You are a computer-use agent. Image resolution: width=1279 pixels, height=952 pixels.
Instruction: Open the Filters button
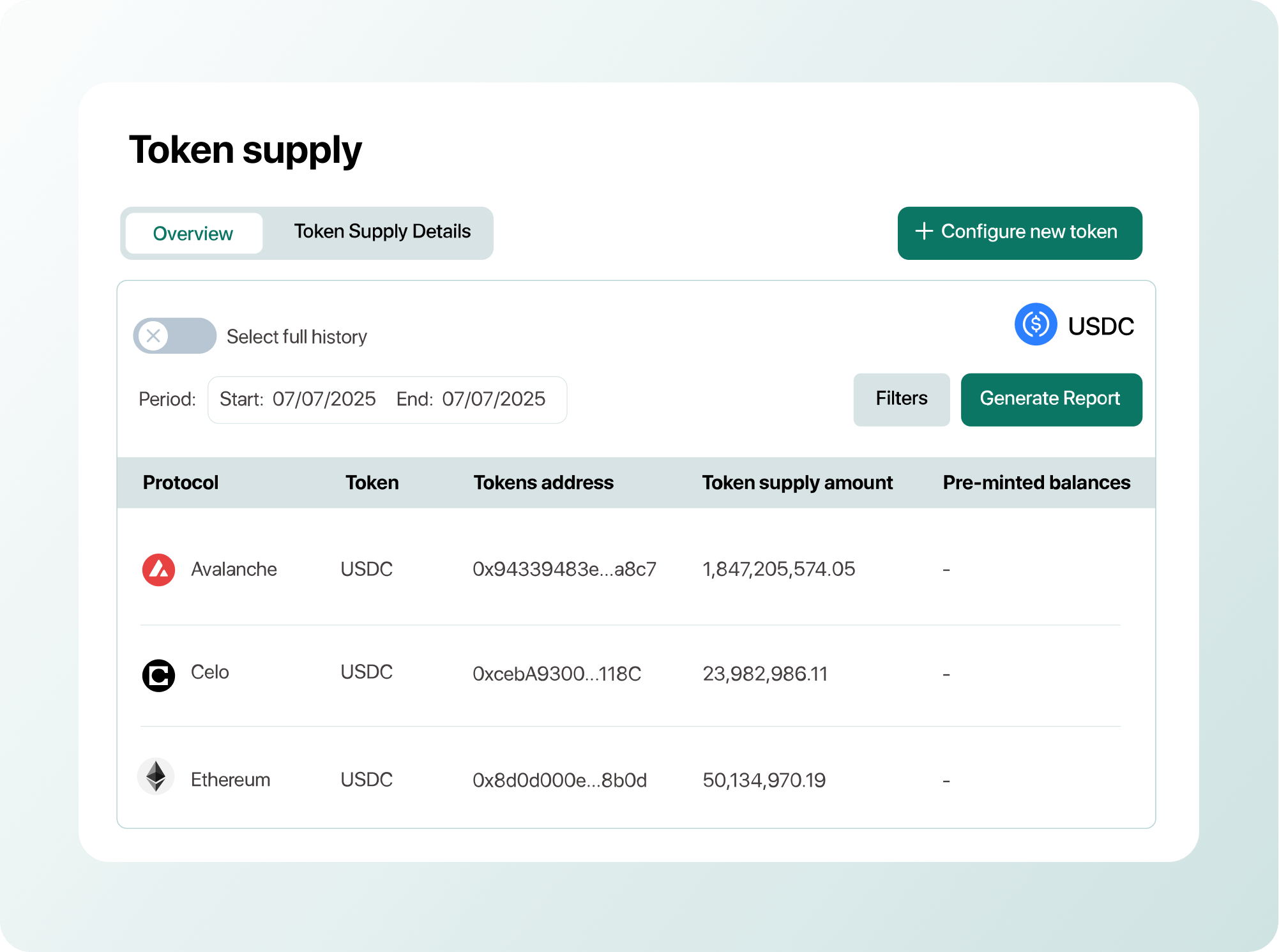[901, 399]
